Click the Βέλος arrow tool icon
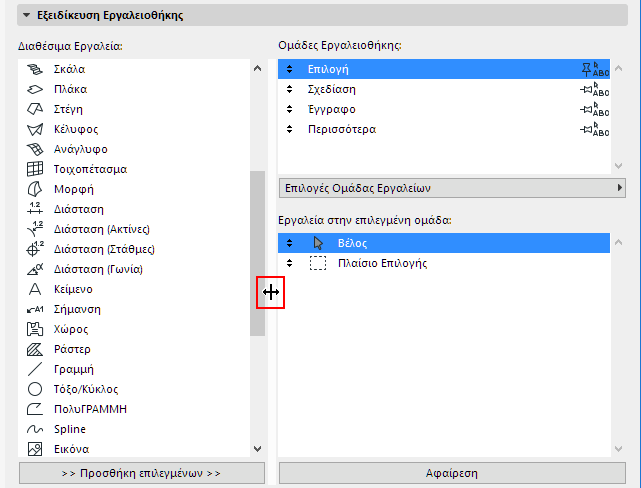The image size is (641, 488). 318,243
